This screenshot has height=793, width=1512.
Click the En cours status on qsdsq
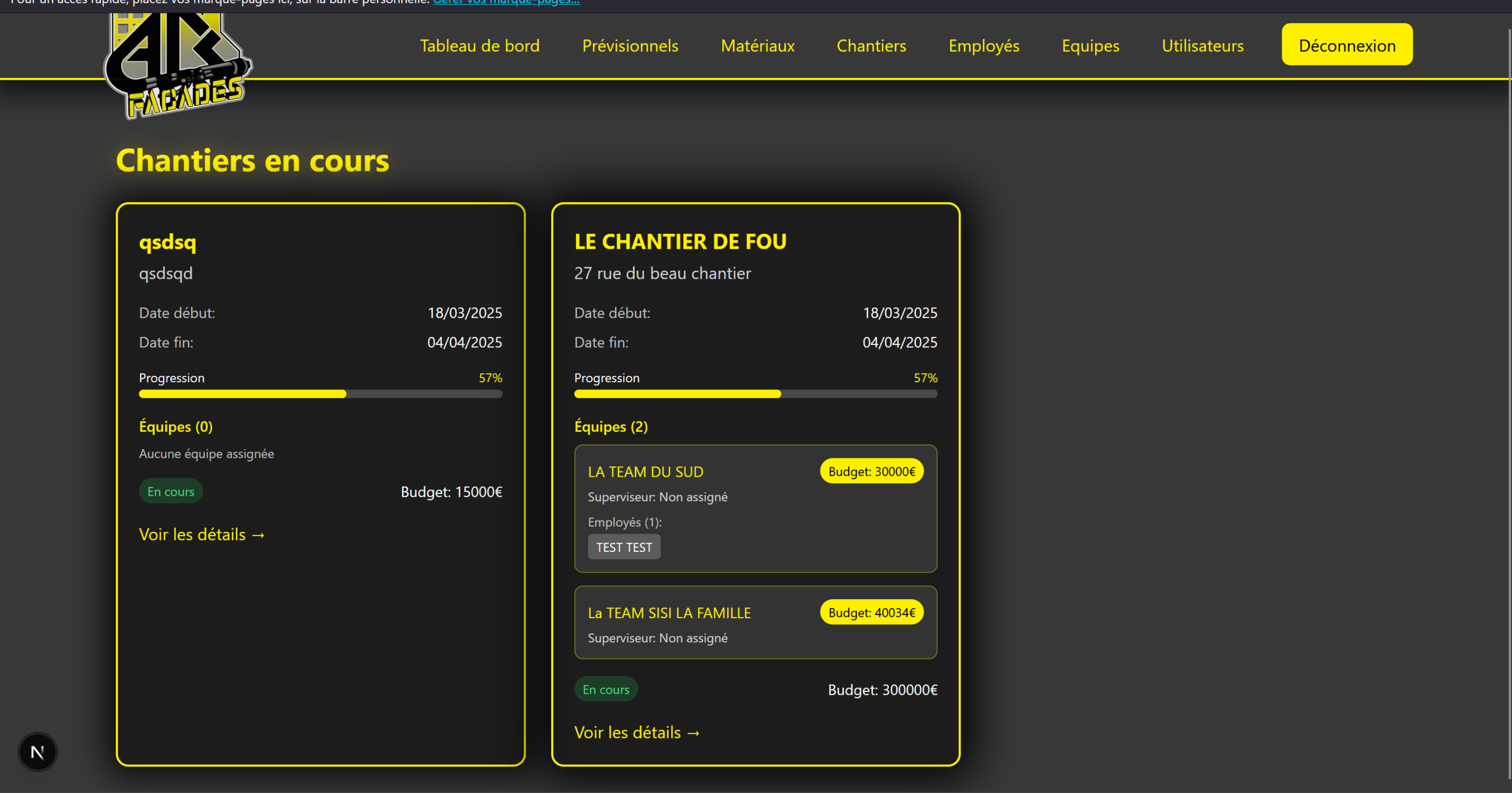click(171, 491)
